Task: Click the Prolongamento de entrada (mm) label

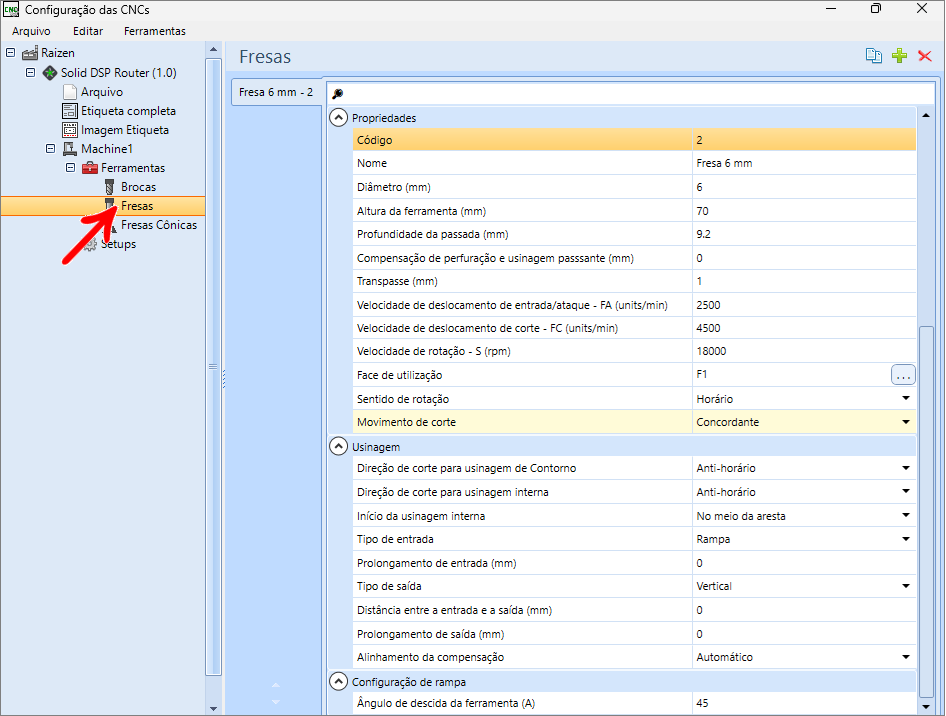Action: coord(437,563)
